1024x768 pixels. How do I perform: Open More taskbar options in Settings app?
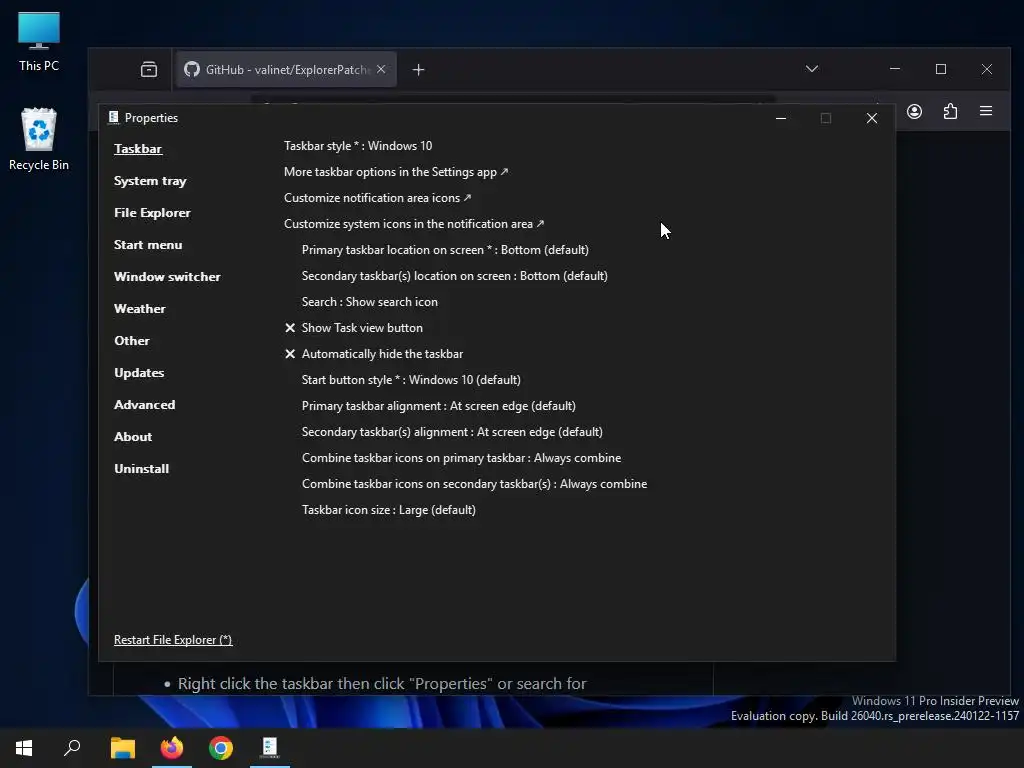396,172
